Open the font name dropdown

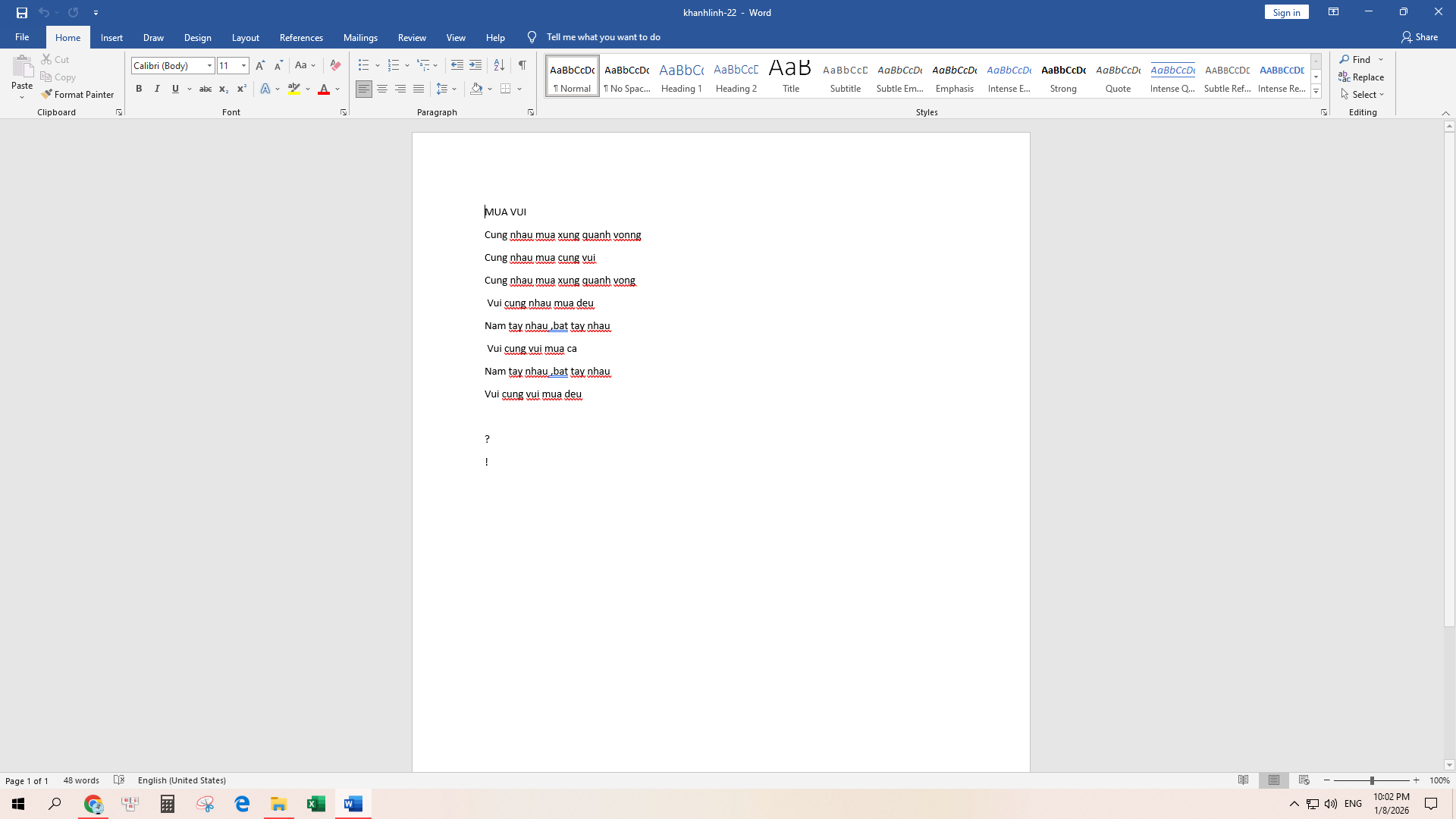(x=210, y=66)
